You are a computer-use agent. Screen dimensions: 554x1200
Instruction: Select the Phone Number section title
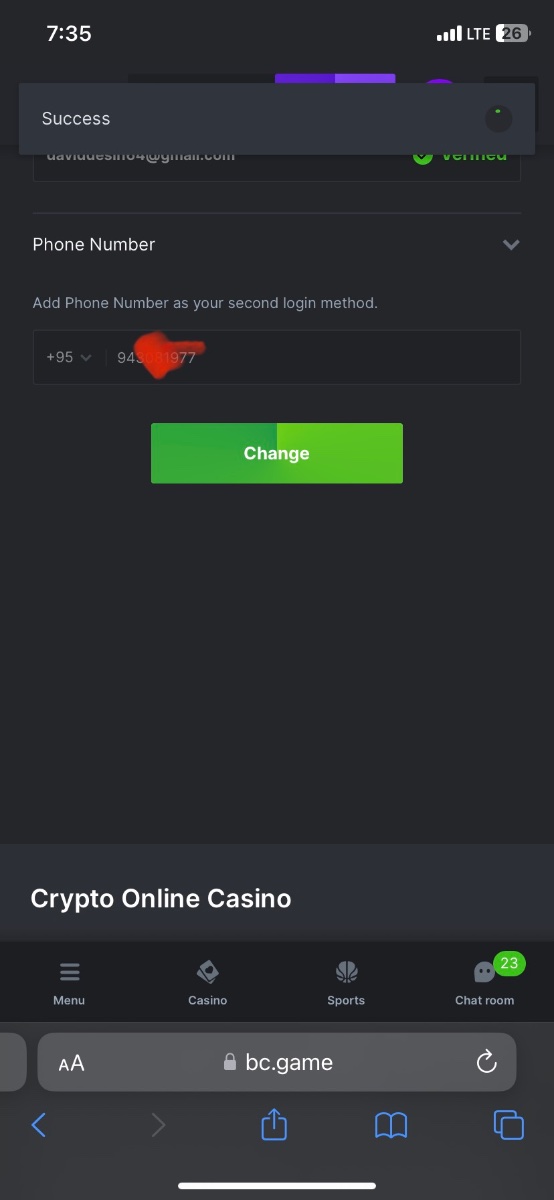[x=94, y=244]
